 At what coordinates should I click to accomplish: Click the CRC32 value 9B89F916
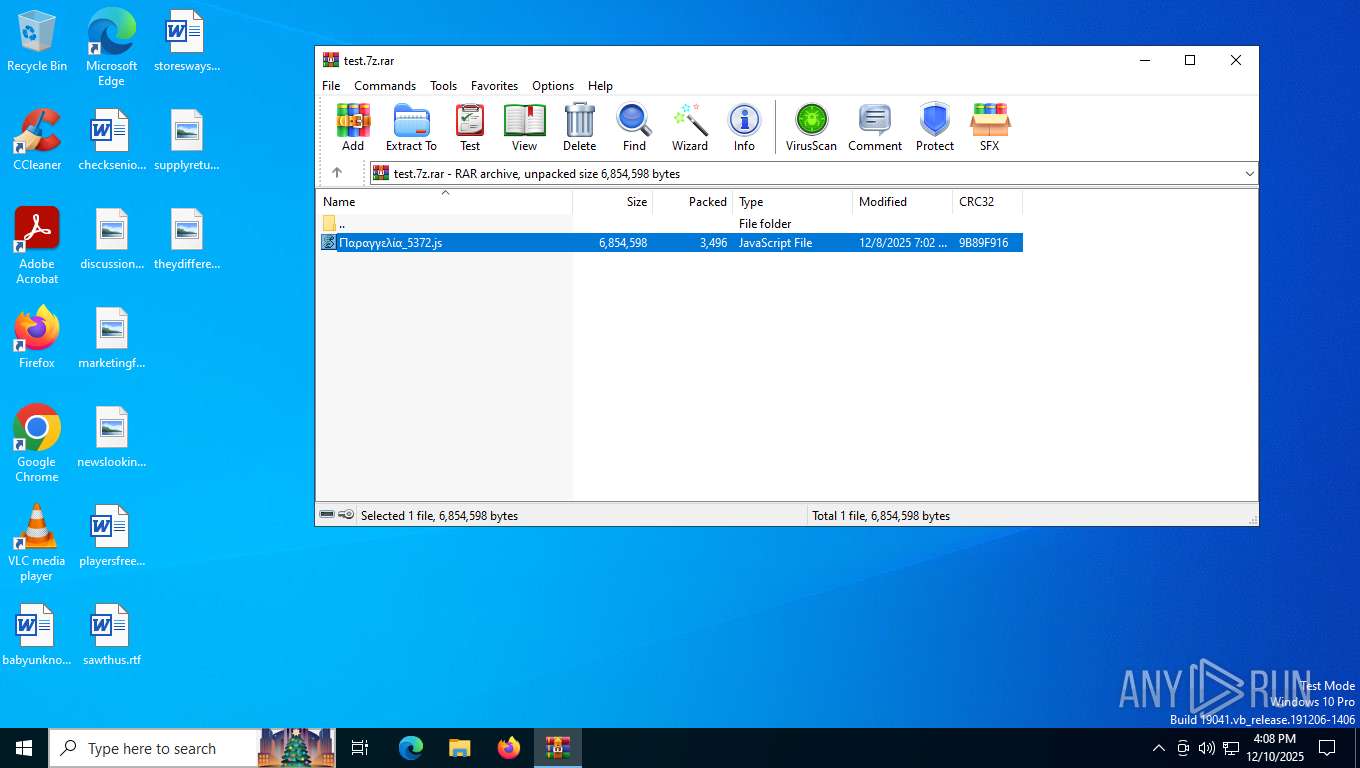pyautogui.click(x=983, y=243)
